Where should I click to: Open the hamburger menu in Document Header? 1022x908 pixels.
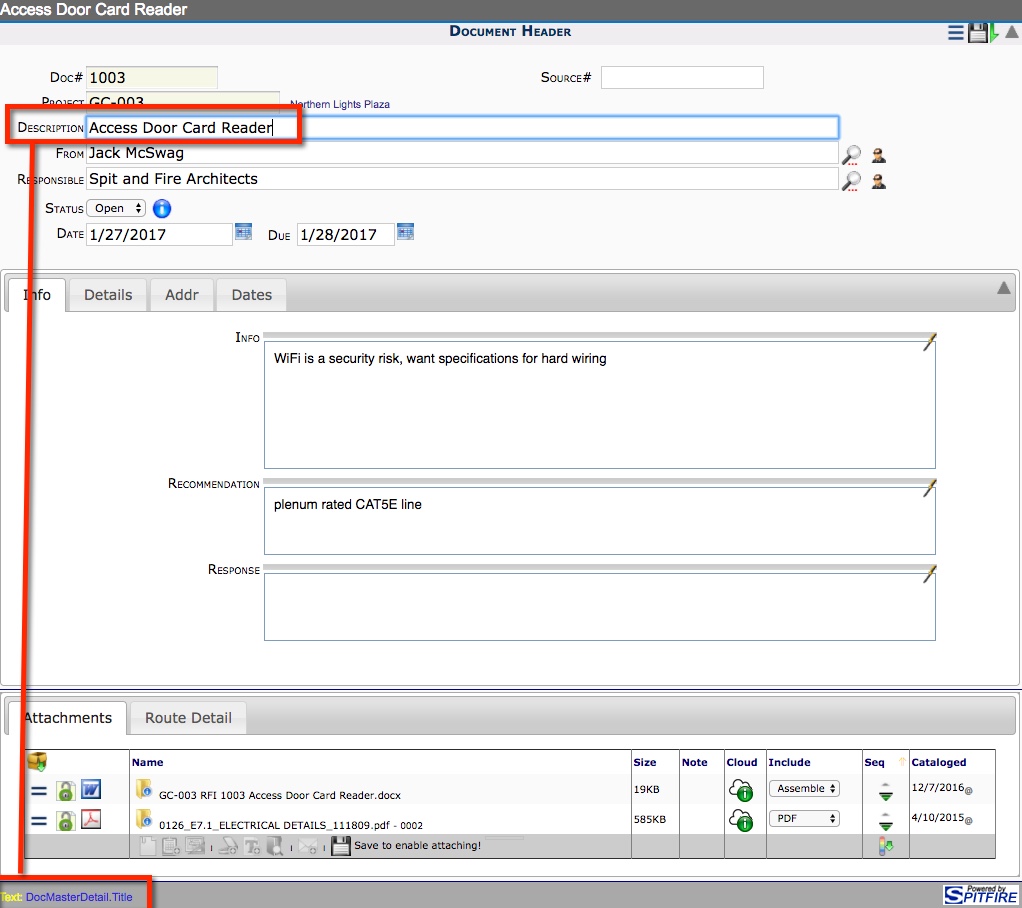pos(956,33)
